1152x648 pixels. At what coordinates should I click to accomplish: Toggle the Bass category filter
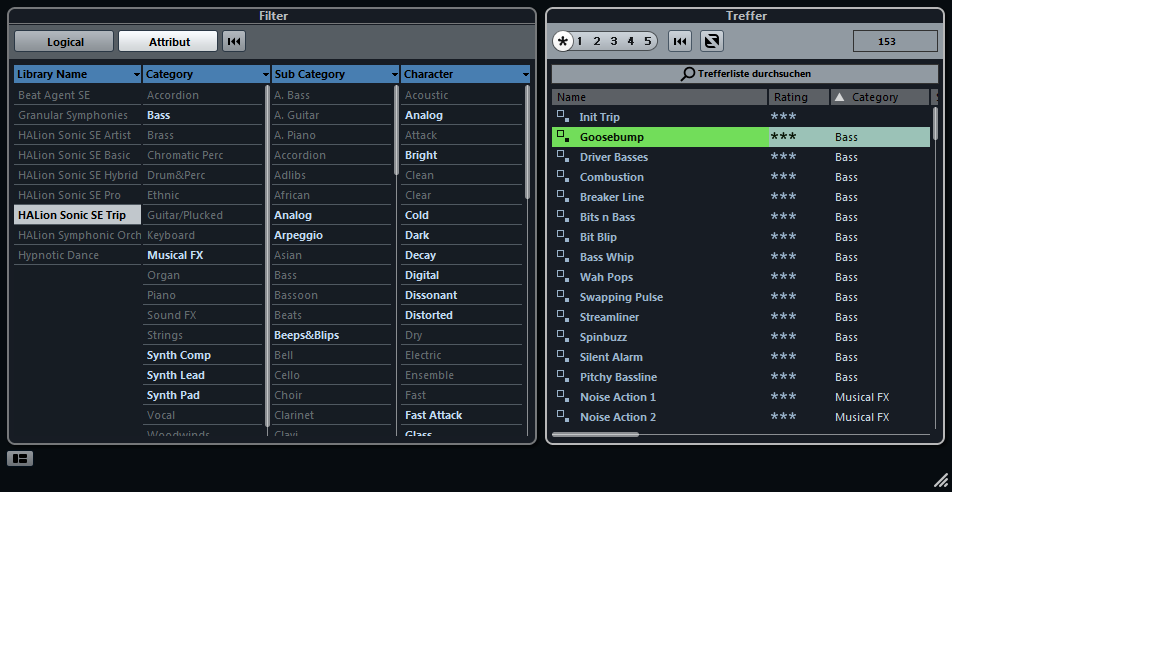203,115
